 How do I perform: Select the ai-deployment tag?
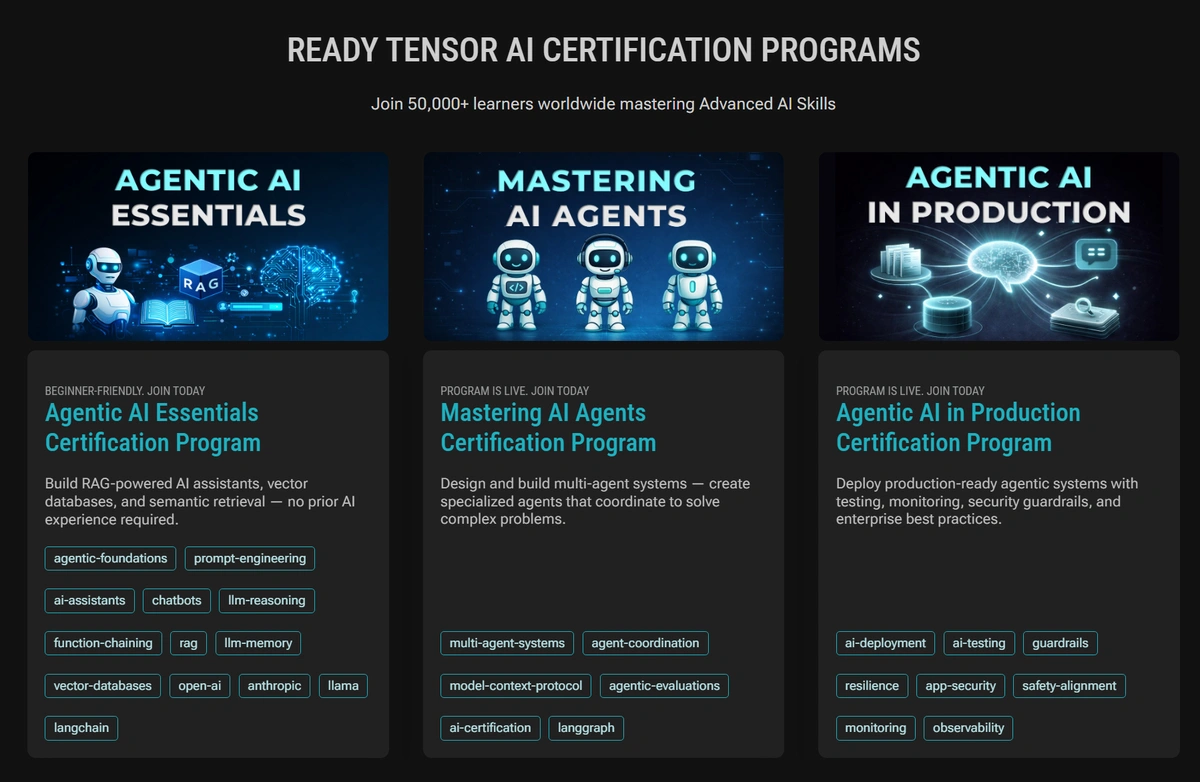(x=886, y=643)
